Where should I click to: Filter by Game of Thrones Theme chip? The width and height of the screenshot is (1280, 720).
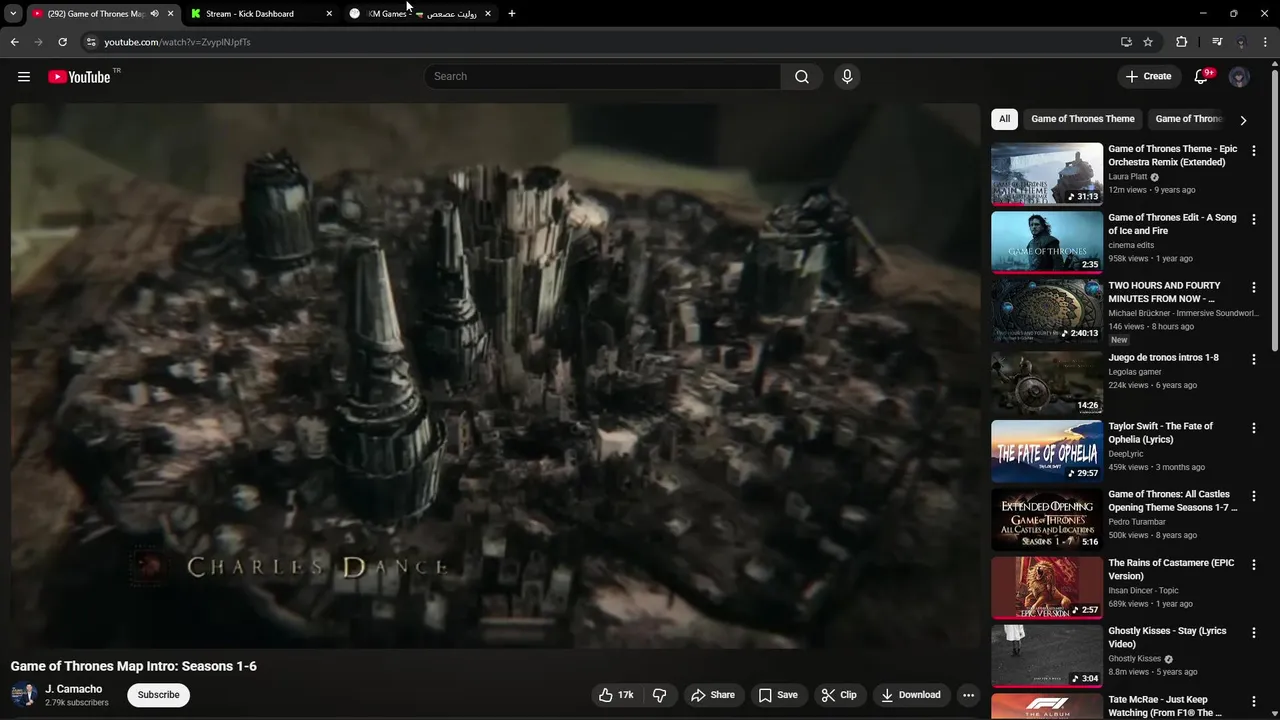(1083, 119)
